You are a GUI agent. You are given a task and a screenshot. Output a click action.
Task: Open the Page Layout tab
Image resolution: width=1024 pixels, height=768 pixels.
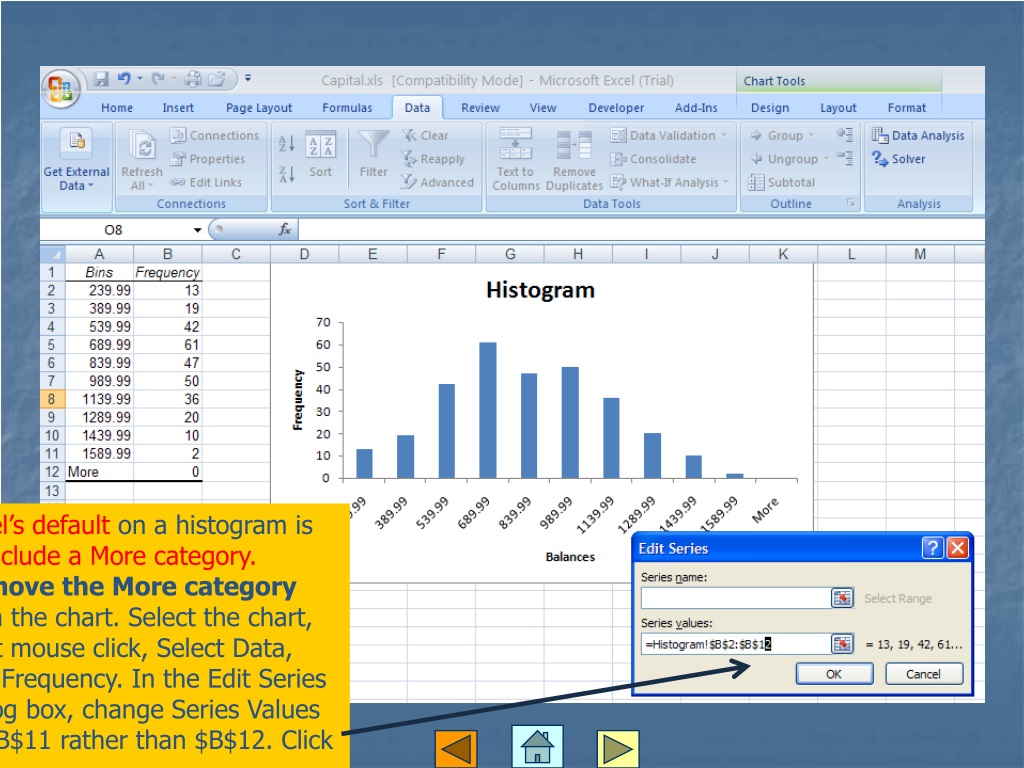(x=259, y=108)
